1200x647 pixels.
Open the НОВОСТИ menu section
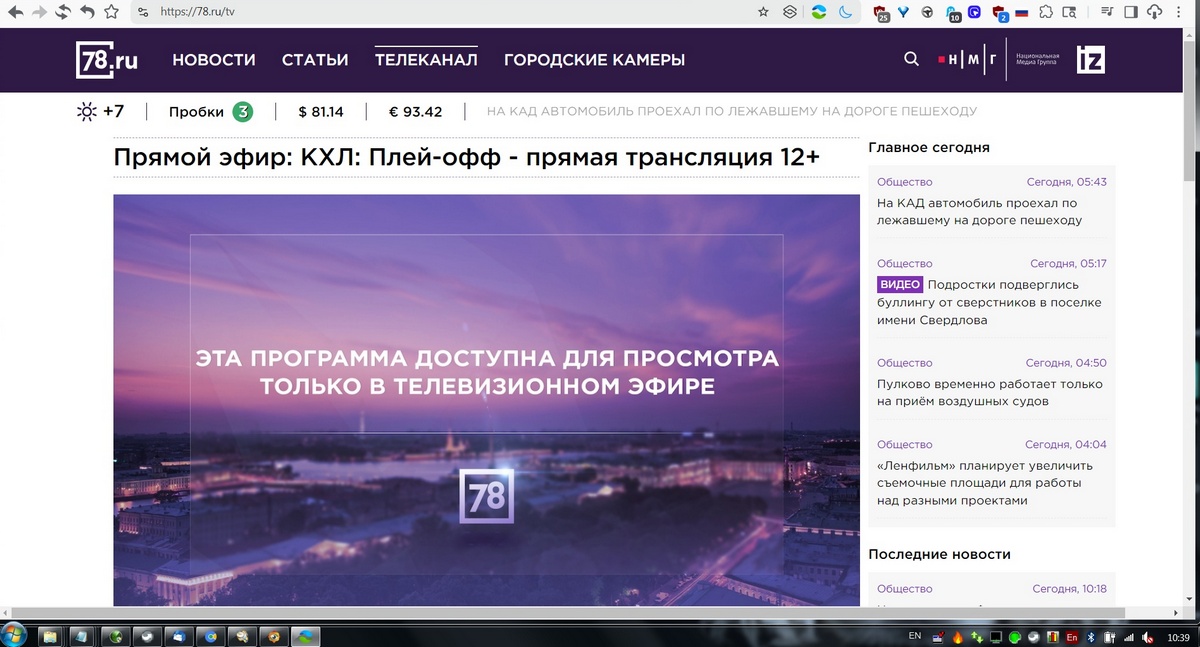214,60
